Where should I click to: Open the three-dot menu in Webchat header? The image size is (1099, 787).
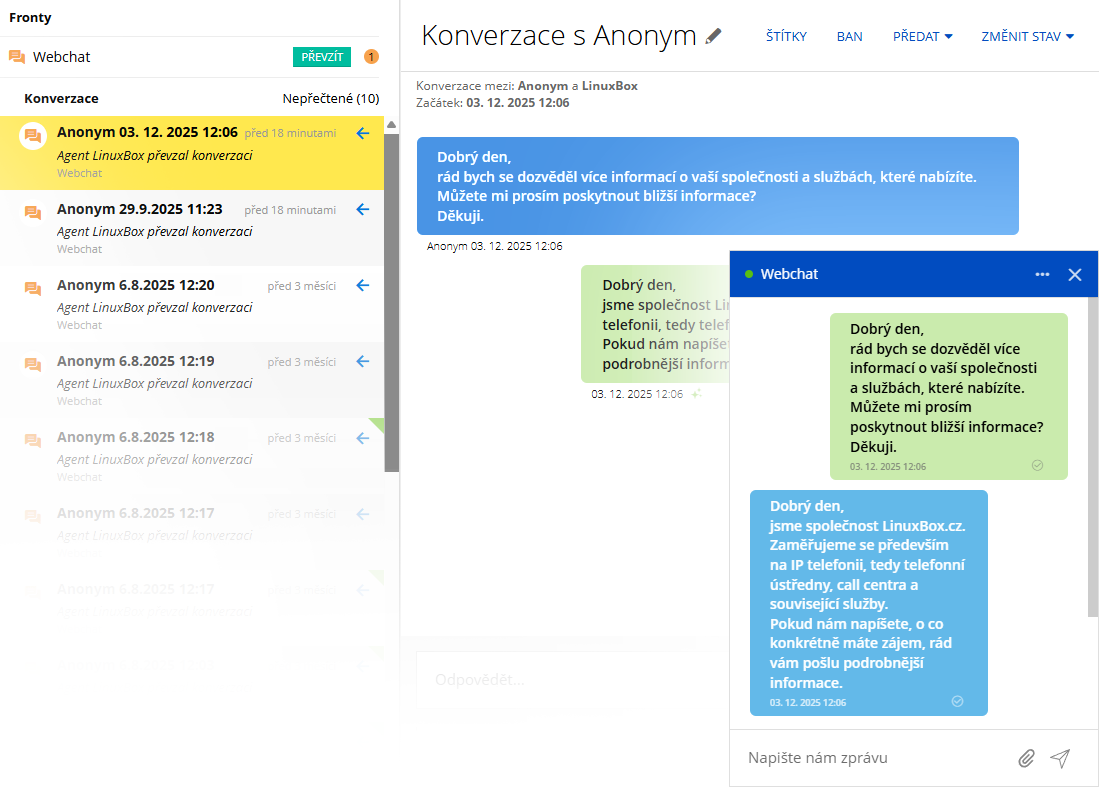coord(1042,274)
